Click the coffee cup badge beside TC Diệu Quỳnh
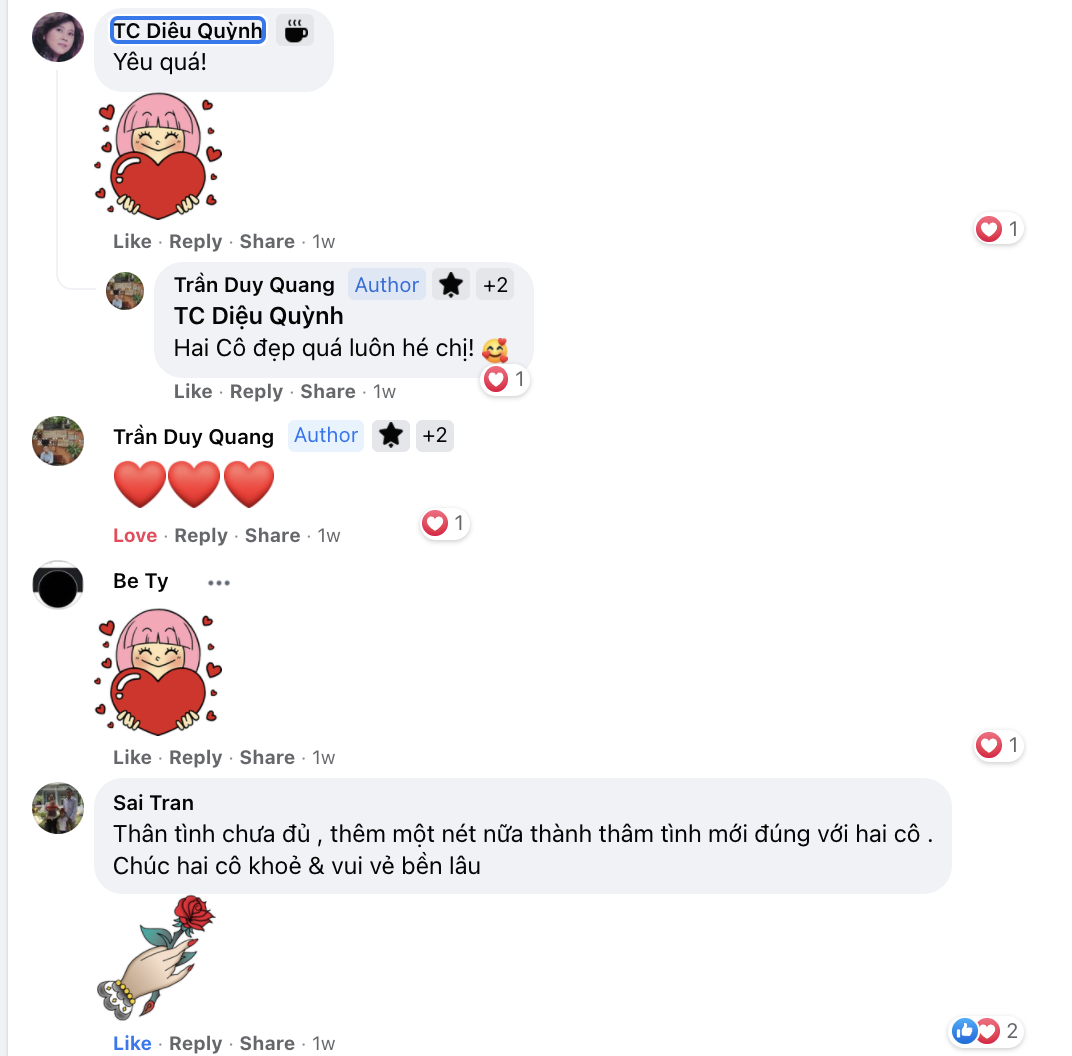The image size is (1072, 1056). 295,31
